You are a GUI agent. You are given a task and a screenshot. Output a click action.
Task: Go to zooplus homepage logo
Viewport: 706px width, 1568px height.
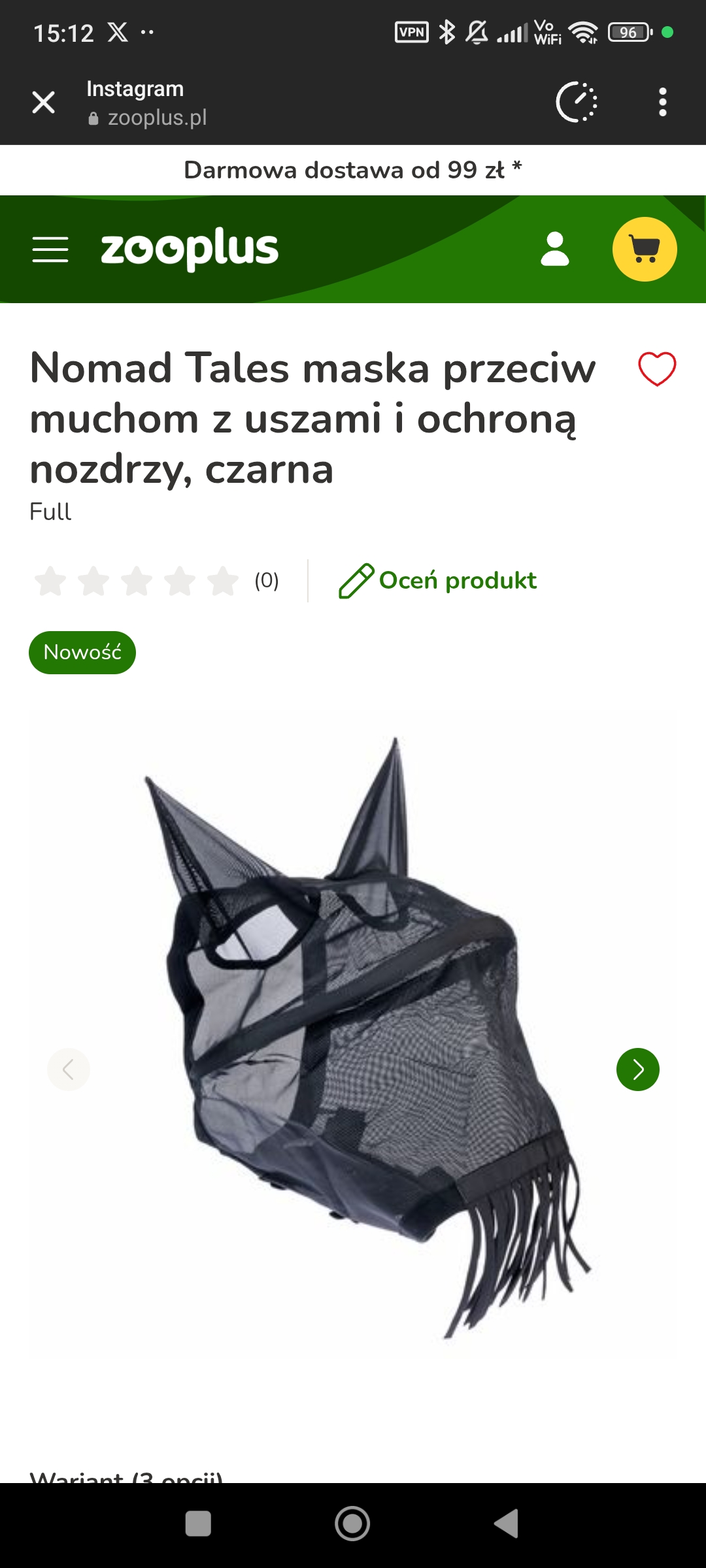coord(190,249)
